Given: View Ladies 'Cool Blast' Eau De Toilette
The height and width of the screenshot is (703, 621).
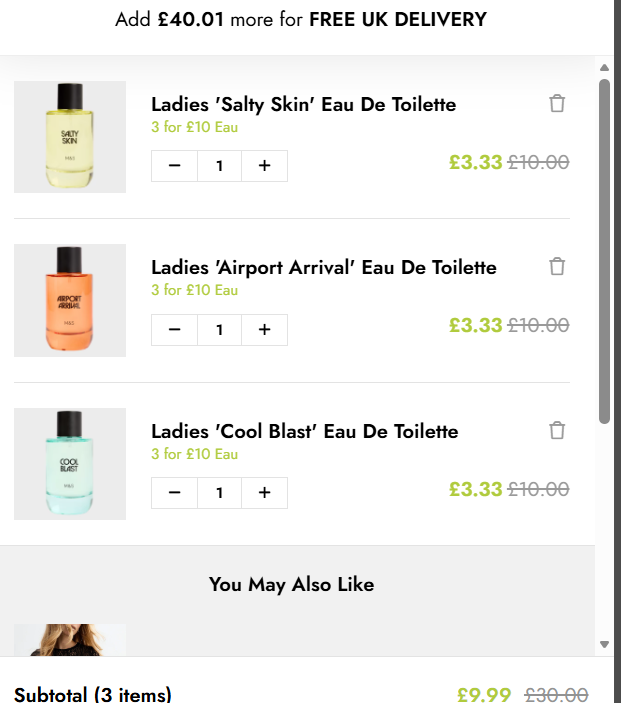Looking at the screenshot, I should 304,431.
